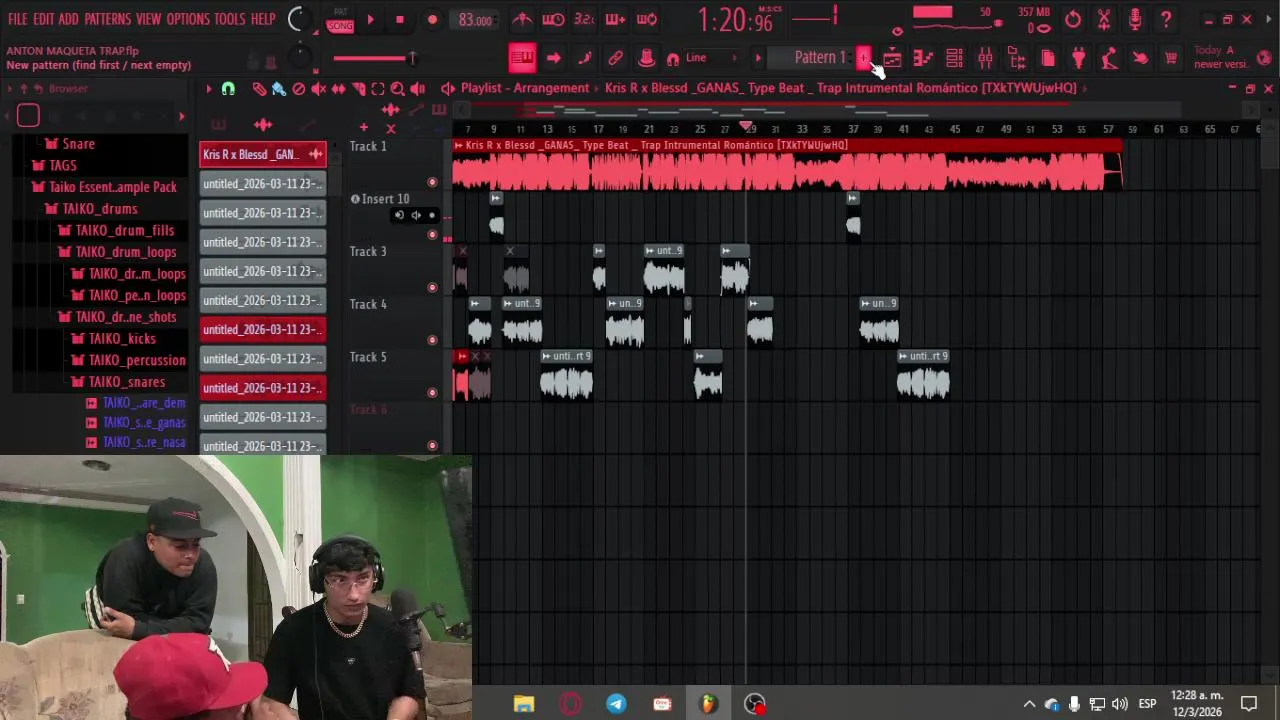
Task: Open File Explorer from the Windows taskbar
Action: (524, 704)
